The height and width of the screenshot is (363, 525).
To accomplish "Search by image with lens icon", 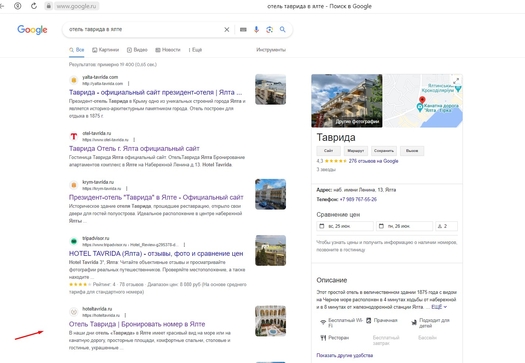I will tap(270, 29).
